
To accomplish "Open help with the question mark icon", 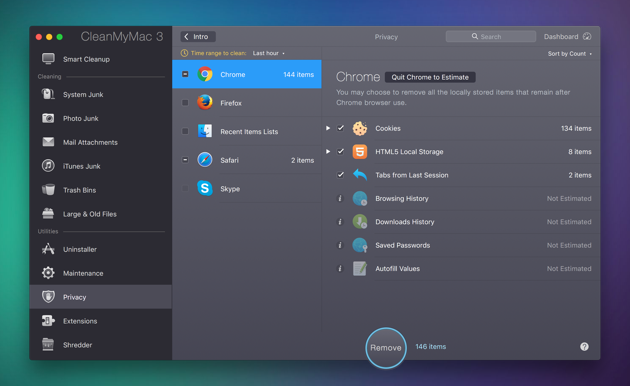I will point(584,346).
